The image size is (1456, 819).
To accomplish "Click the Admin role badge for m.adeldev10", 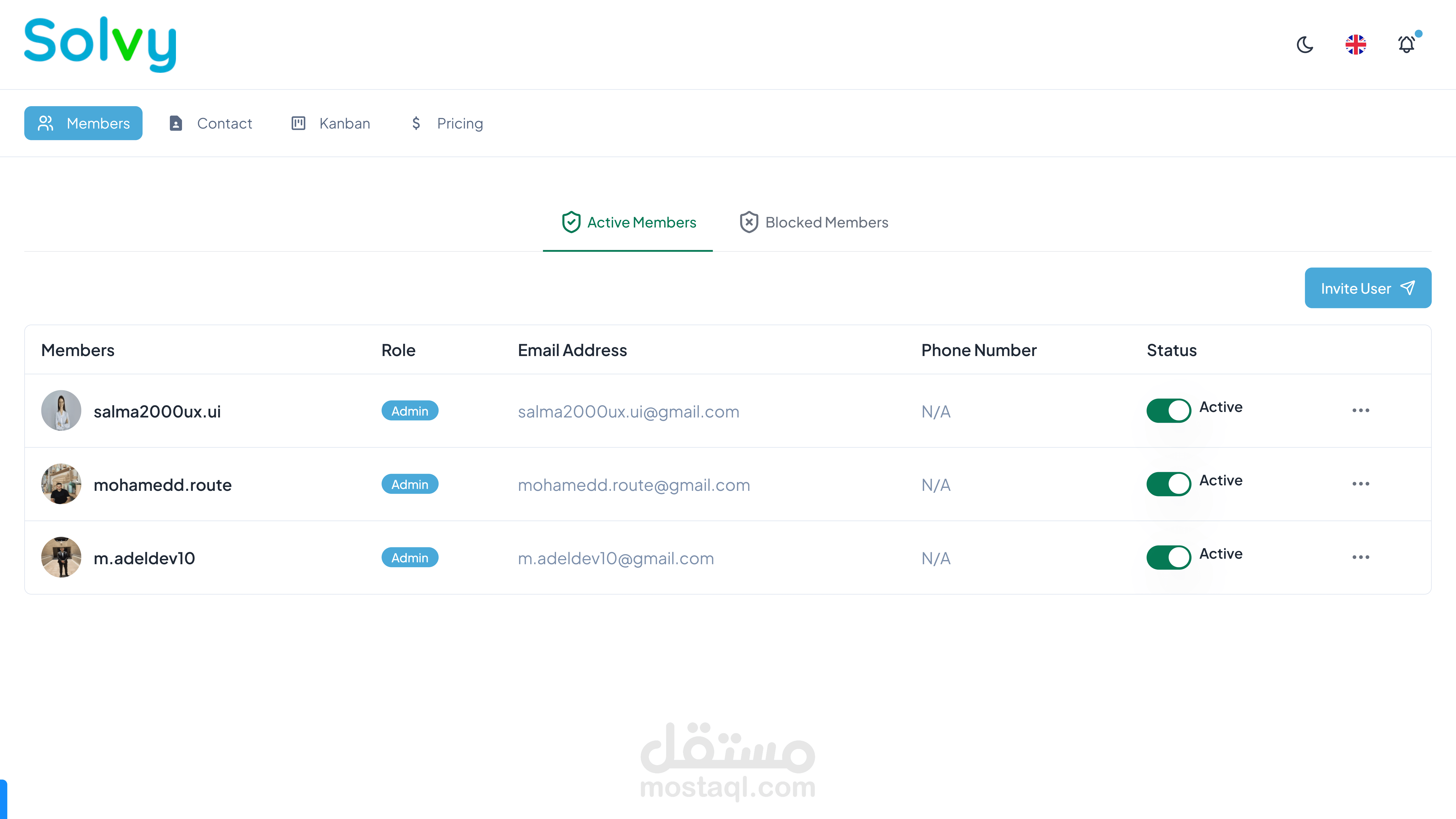I will tap(410, 558).
